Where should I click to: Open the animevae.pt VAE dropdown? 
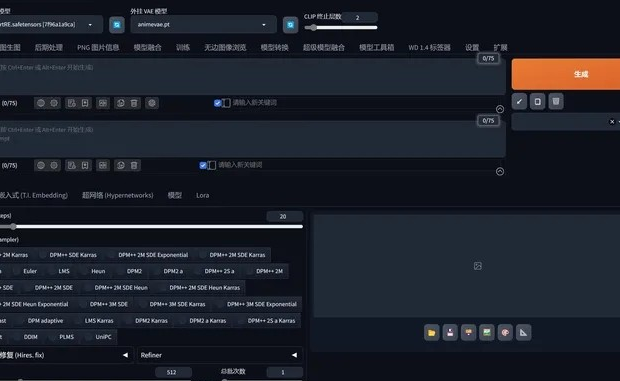203,25
